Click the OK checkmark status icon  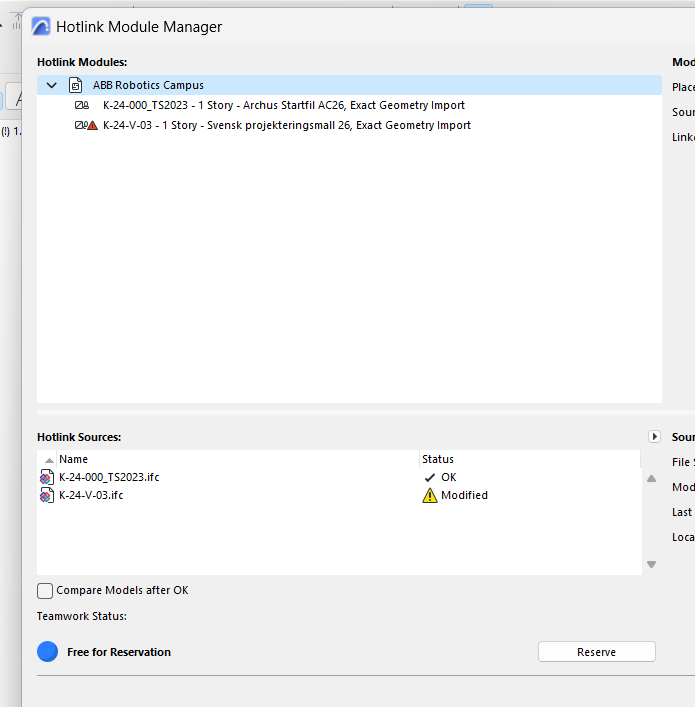click(430, 477)
